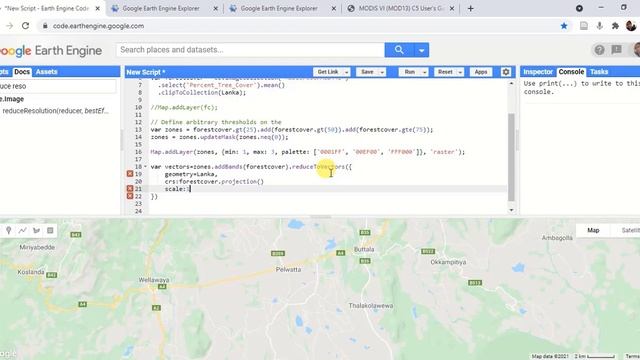Click the Okkampitiya label on the map
Screen dimensions: 640x360
point(448,262)
